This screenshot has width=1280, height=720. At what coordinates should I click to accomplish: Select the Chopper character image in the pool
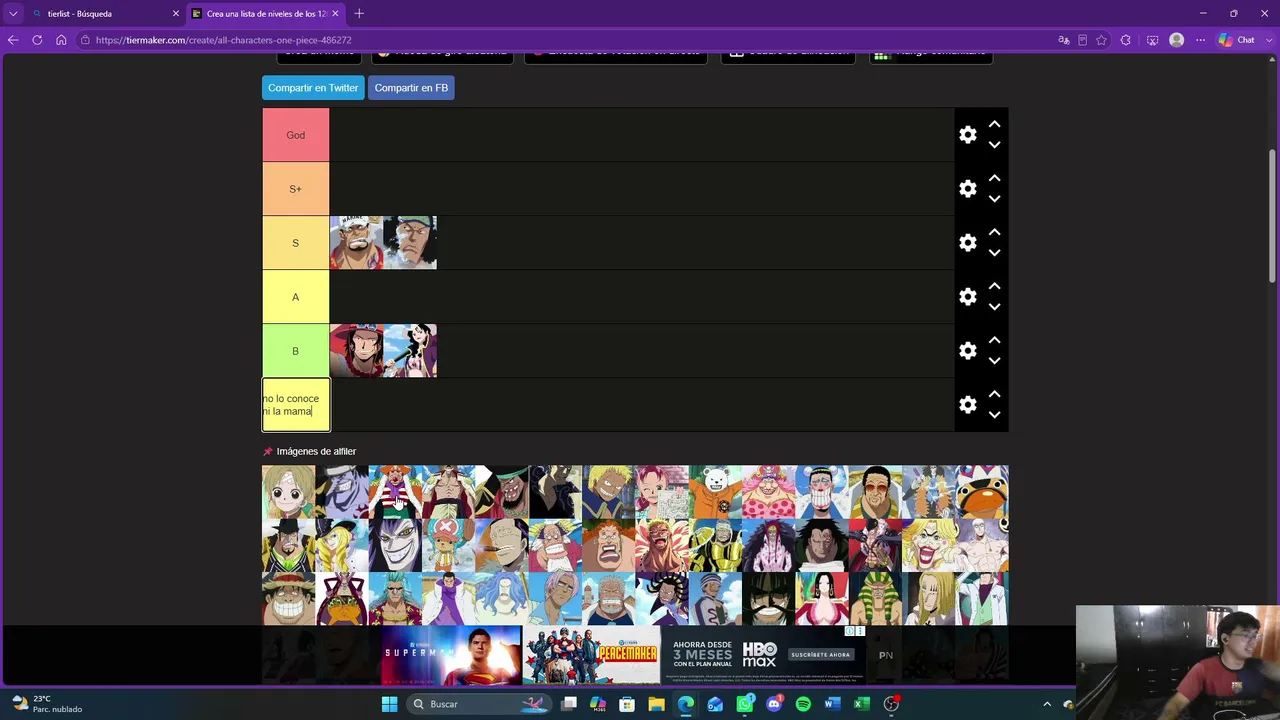coord(448,545)
